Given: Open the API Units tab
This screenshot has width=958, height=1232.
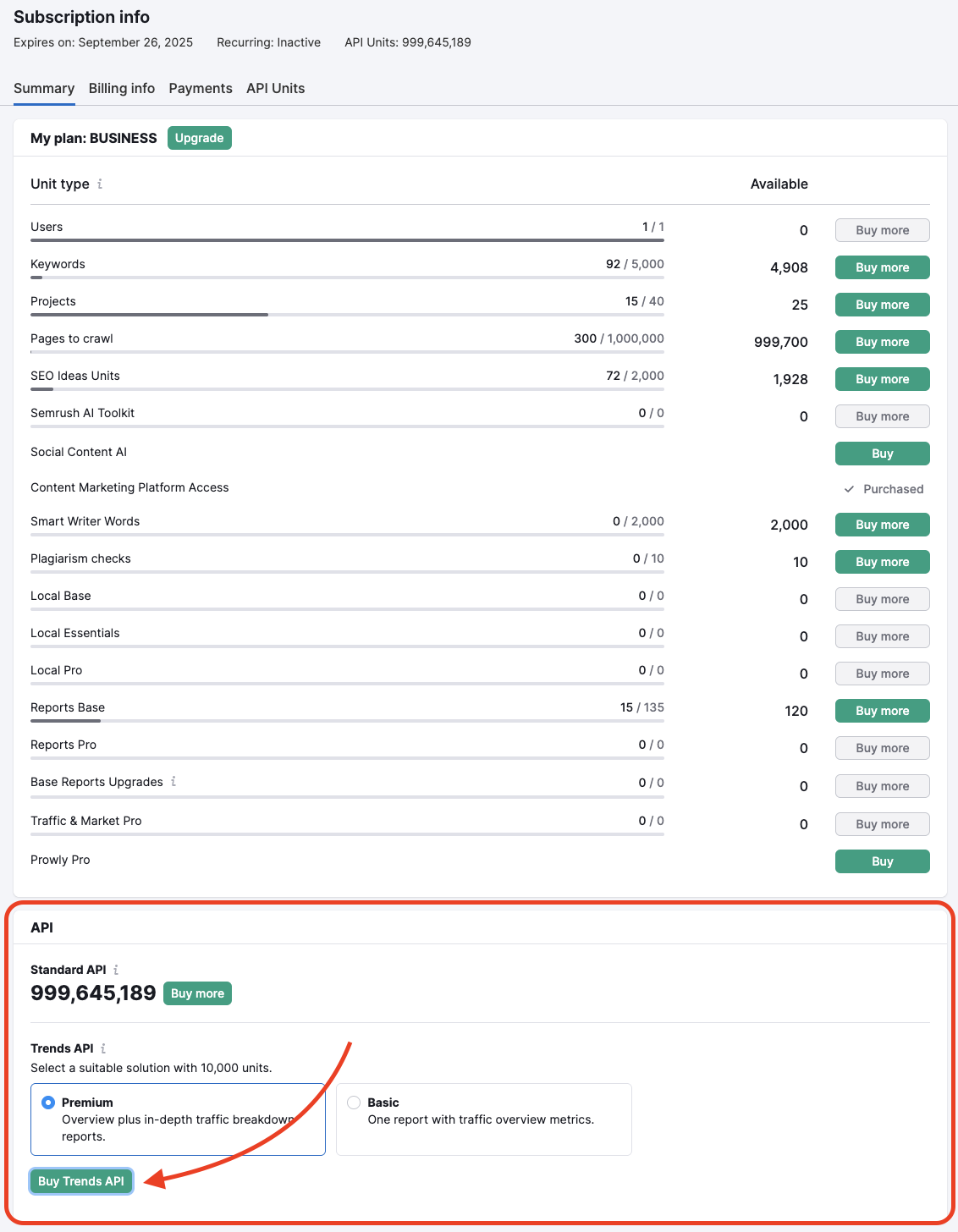Looking at the screenshot, I should pos(274,88).
